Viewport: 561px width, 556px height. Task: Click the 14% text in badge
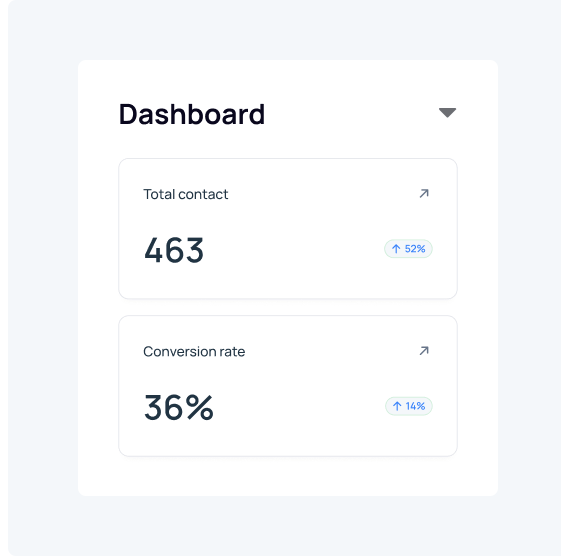click(x=415, y=406)
